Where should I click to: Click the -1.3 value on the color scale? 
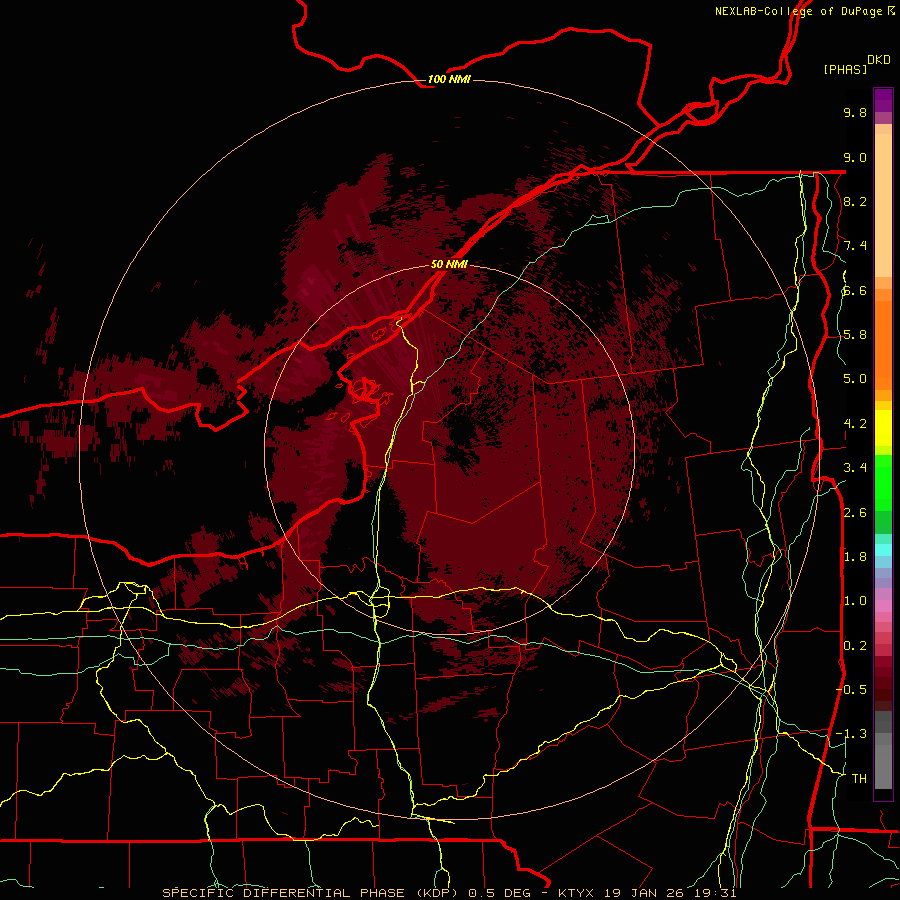pos(851,734)
